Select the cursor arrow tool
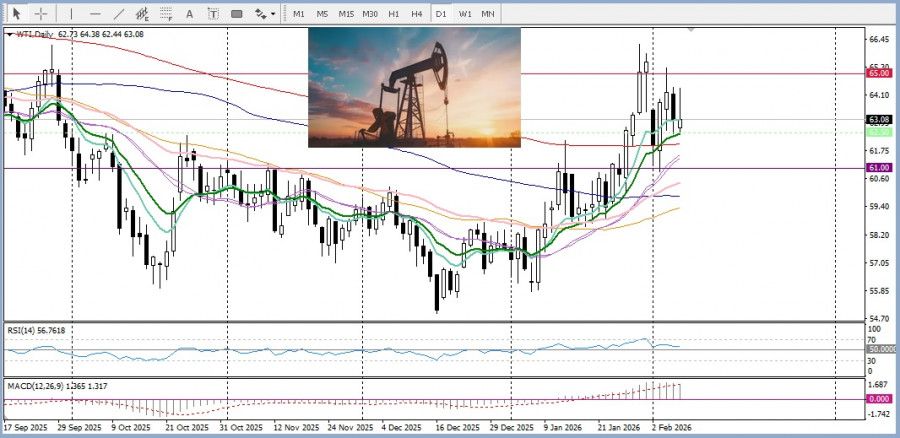Screen dimensions: 900x438 (16, 14)
